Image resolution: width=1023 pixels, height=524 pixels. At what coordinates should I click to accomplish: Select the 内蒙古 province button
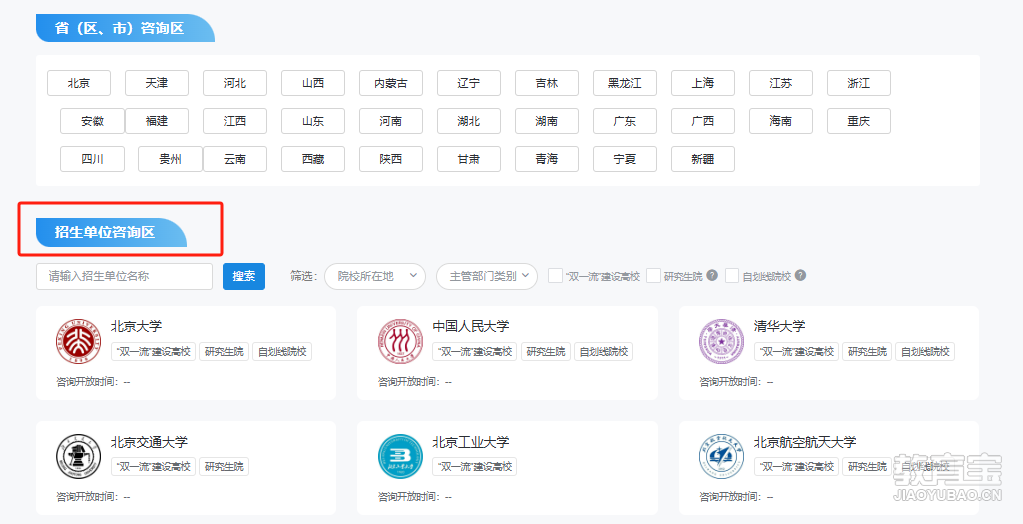click(x=391, y=83)
